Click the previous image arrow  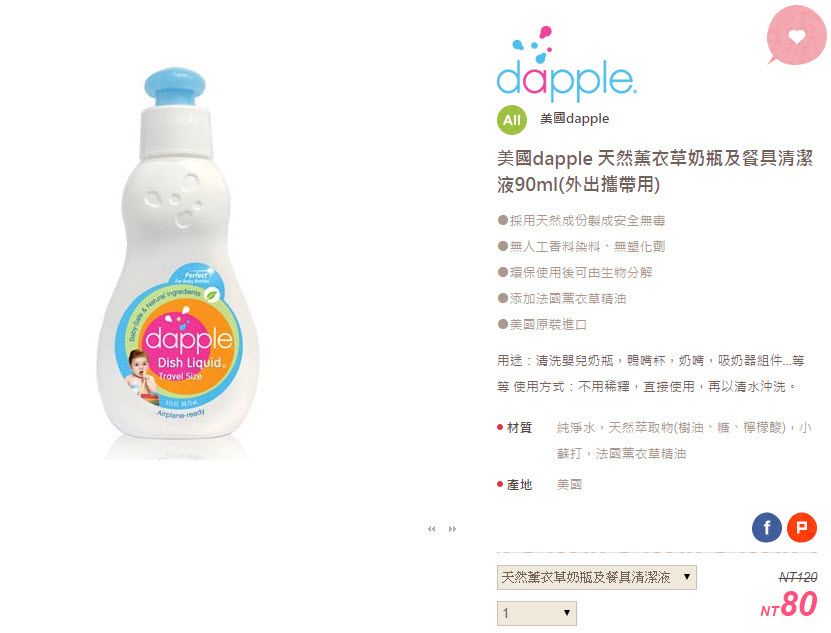click(431, 529)
